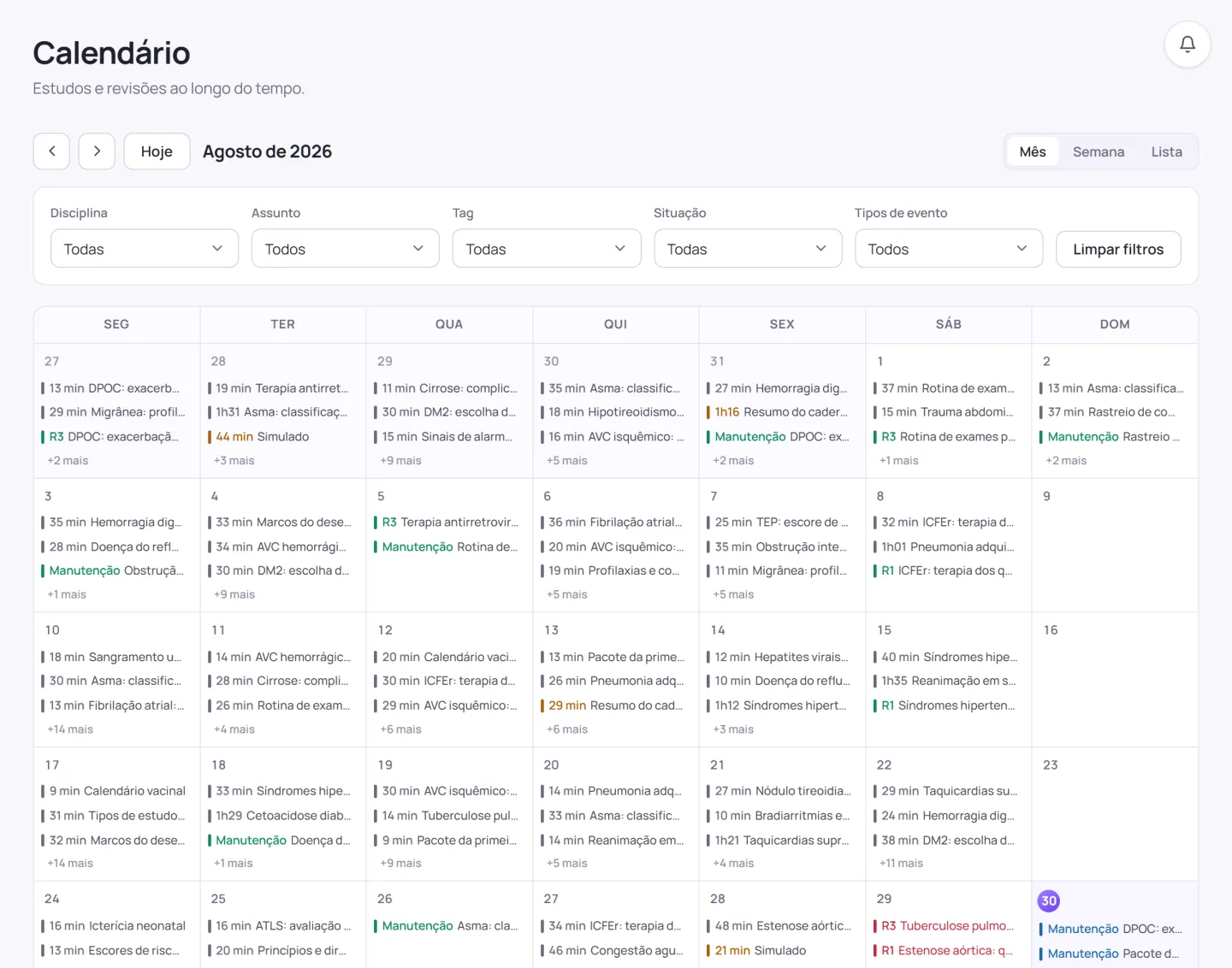Jump to today with the Hoje button
Image resolution: width=1232 pixels, height=968 pixels.
[157, 151]
